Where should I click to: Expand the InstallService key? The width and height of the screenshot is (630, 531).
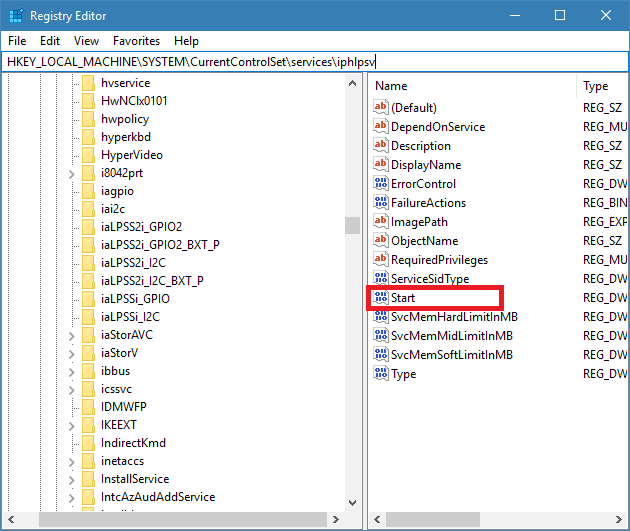coord(72,480)
